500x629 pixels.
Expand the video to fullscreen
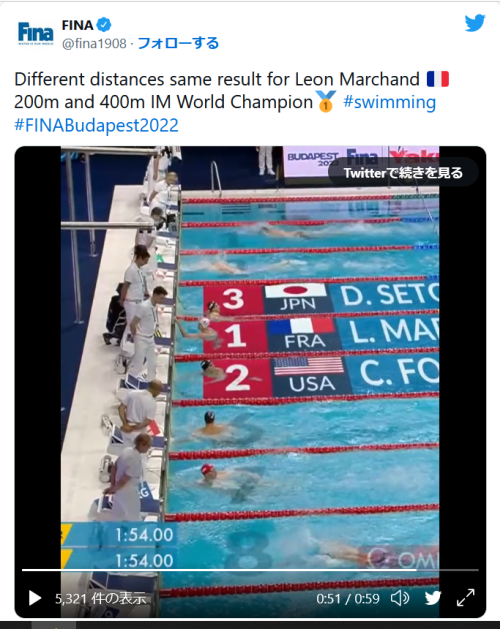[465, 598]
